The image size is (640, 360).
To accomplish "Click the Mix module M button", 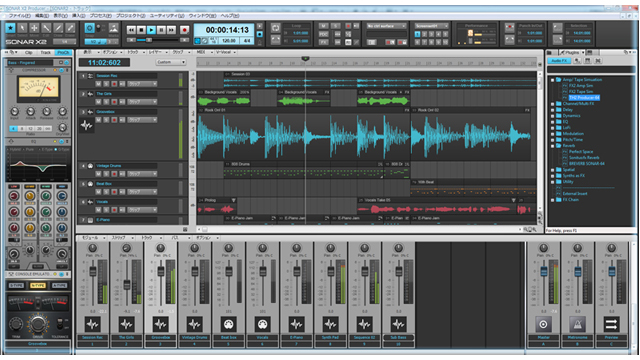I will (323, 26).
